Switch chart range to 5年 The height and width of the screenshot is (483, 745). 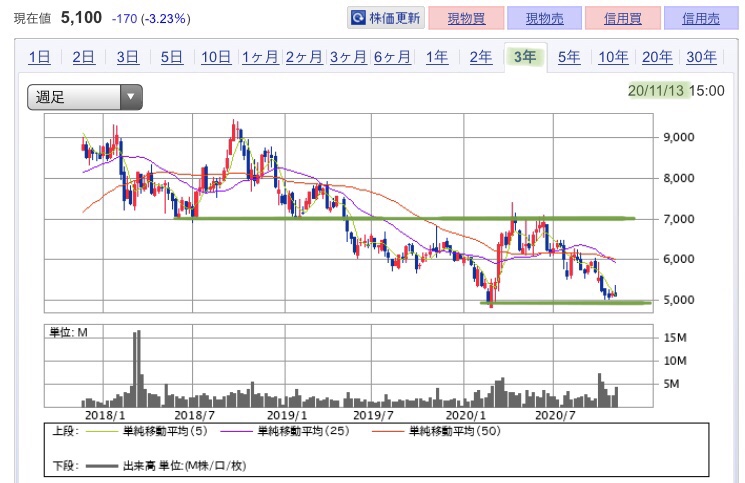[x=569, y=57]
